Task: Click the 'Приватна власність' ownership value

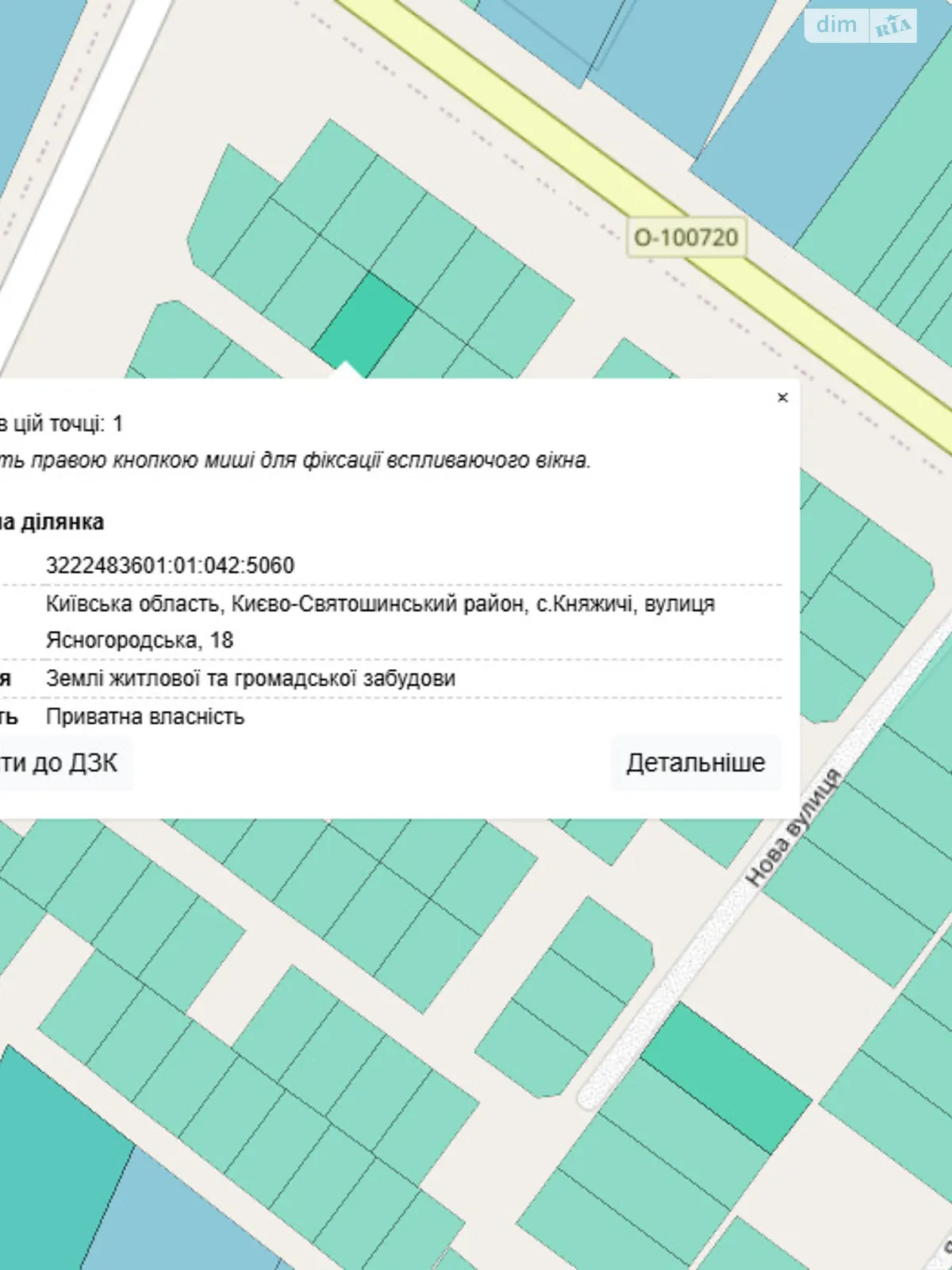Action: [x=145, y=717]
